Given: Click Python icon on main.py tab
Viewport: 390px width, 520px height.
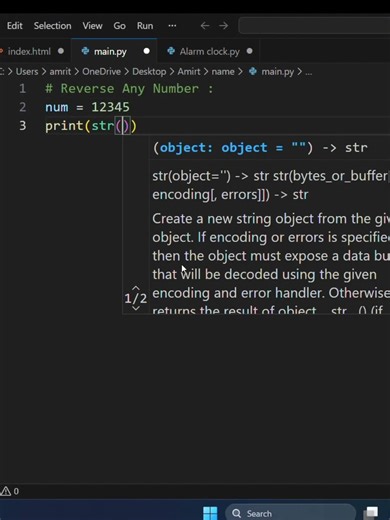Looking at the screenshot, I should (85, 51).
